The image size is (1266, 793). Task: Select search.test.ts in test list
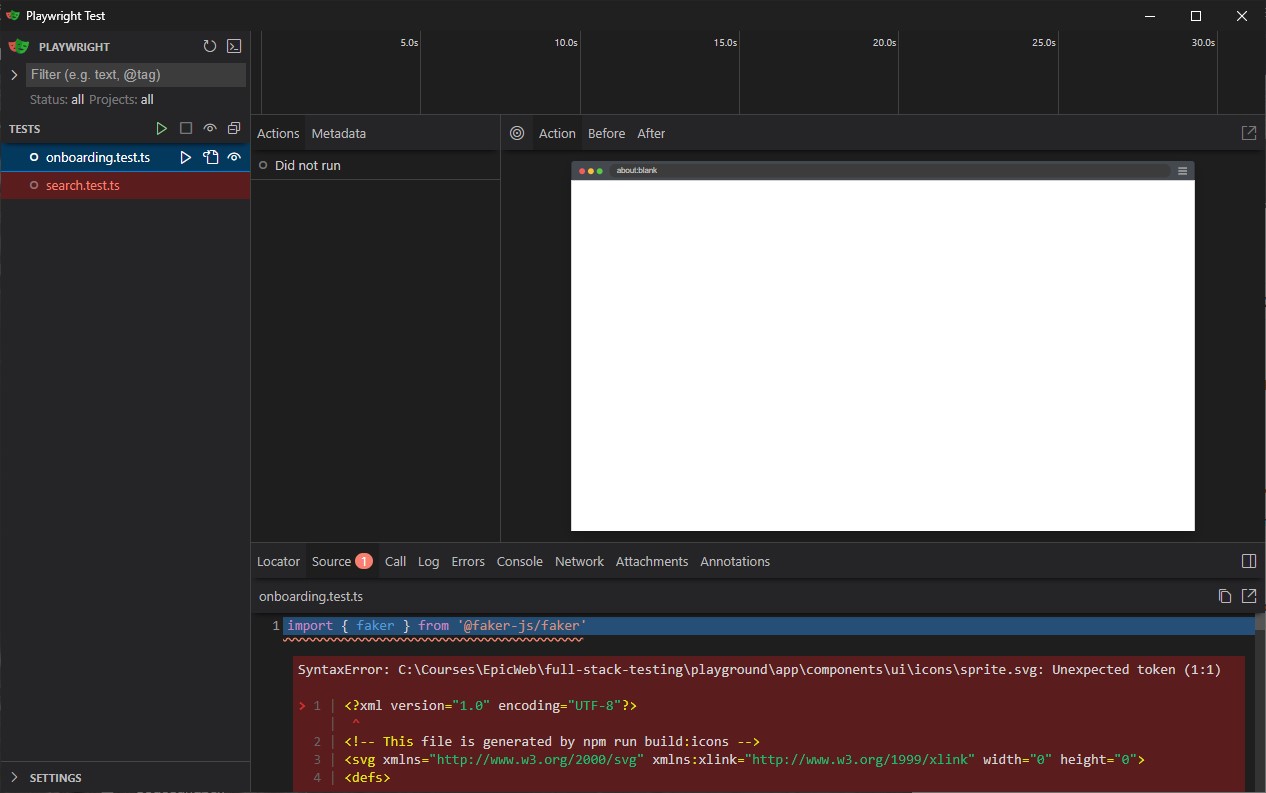(83, 186)
